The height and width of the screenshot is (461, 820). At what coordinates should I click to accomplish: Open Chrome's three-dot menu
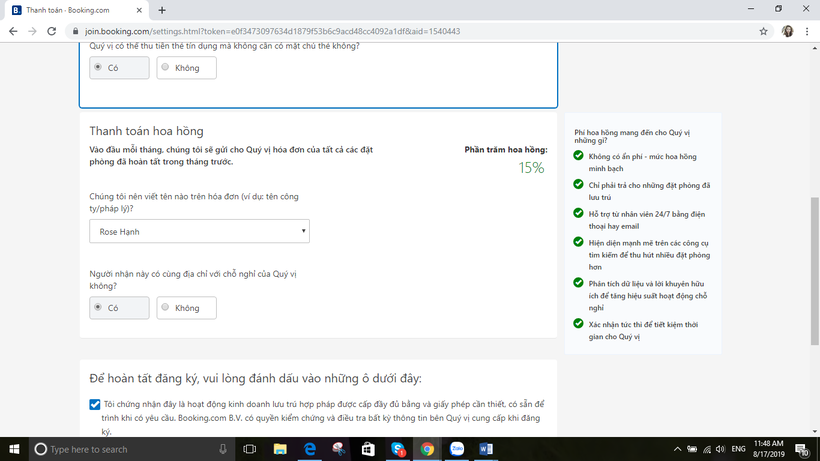pyautogui.click(x=807, y=31)
